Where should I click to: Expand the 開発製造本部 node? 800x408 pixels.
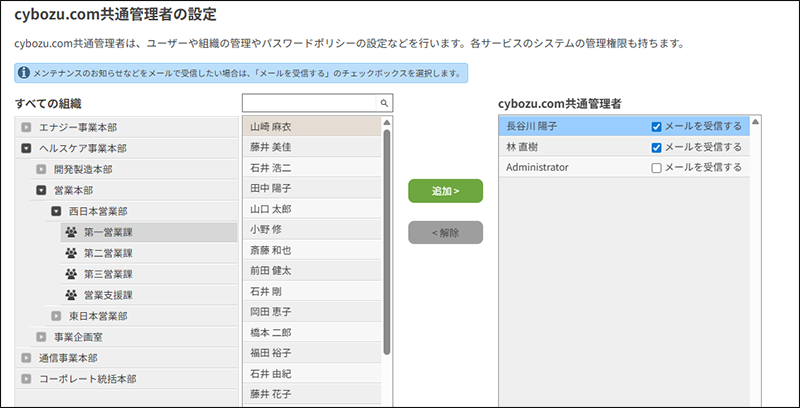point(41,169)
